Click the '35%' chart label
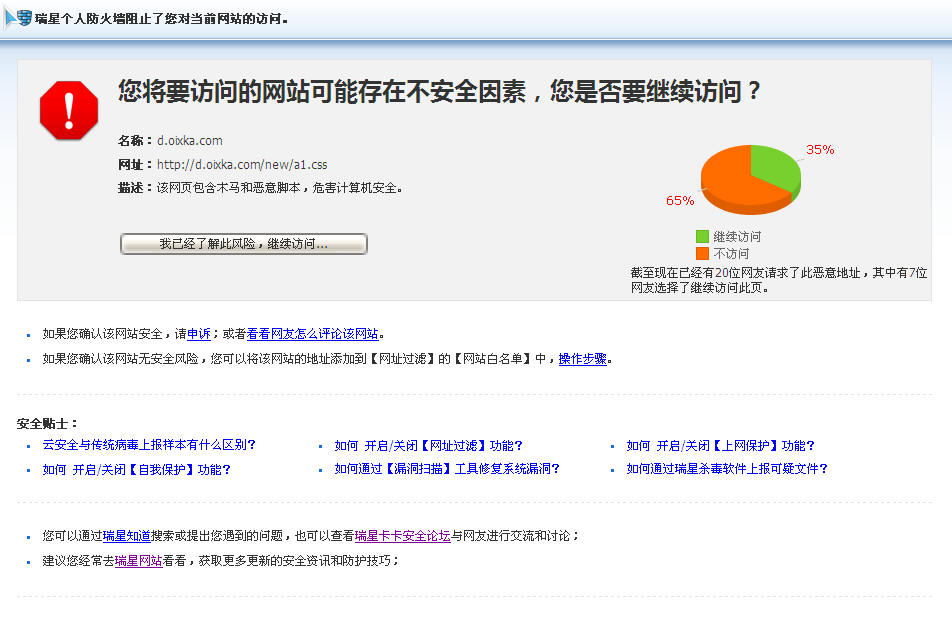This screenshot has width=952, height=621. coord(820,150)
